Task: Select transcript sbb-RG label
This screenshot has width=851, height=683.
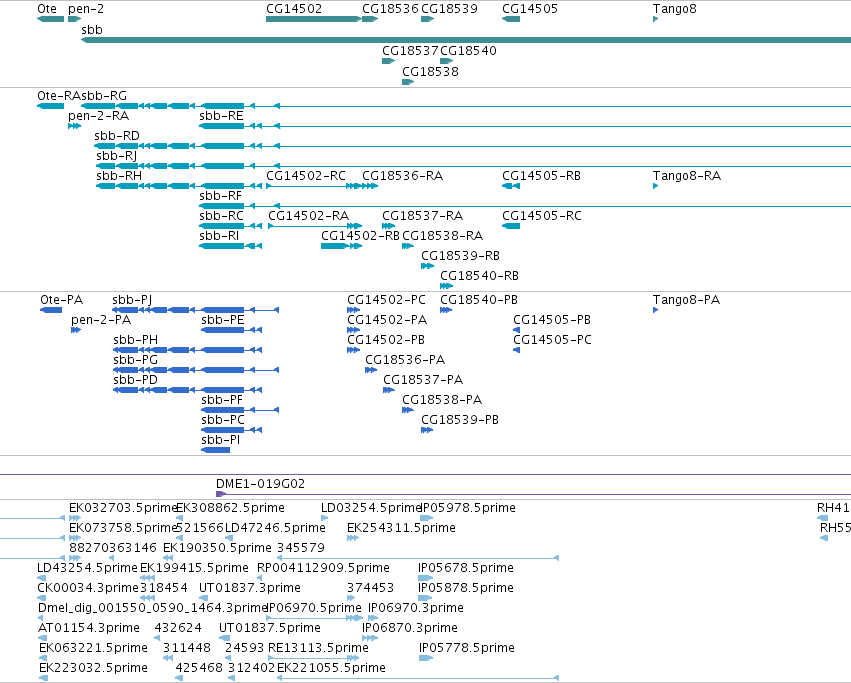Action: tap(104, 96)
